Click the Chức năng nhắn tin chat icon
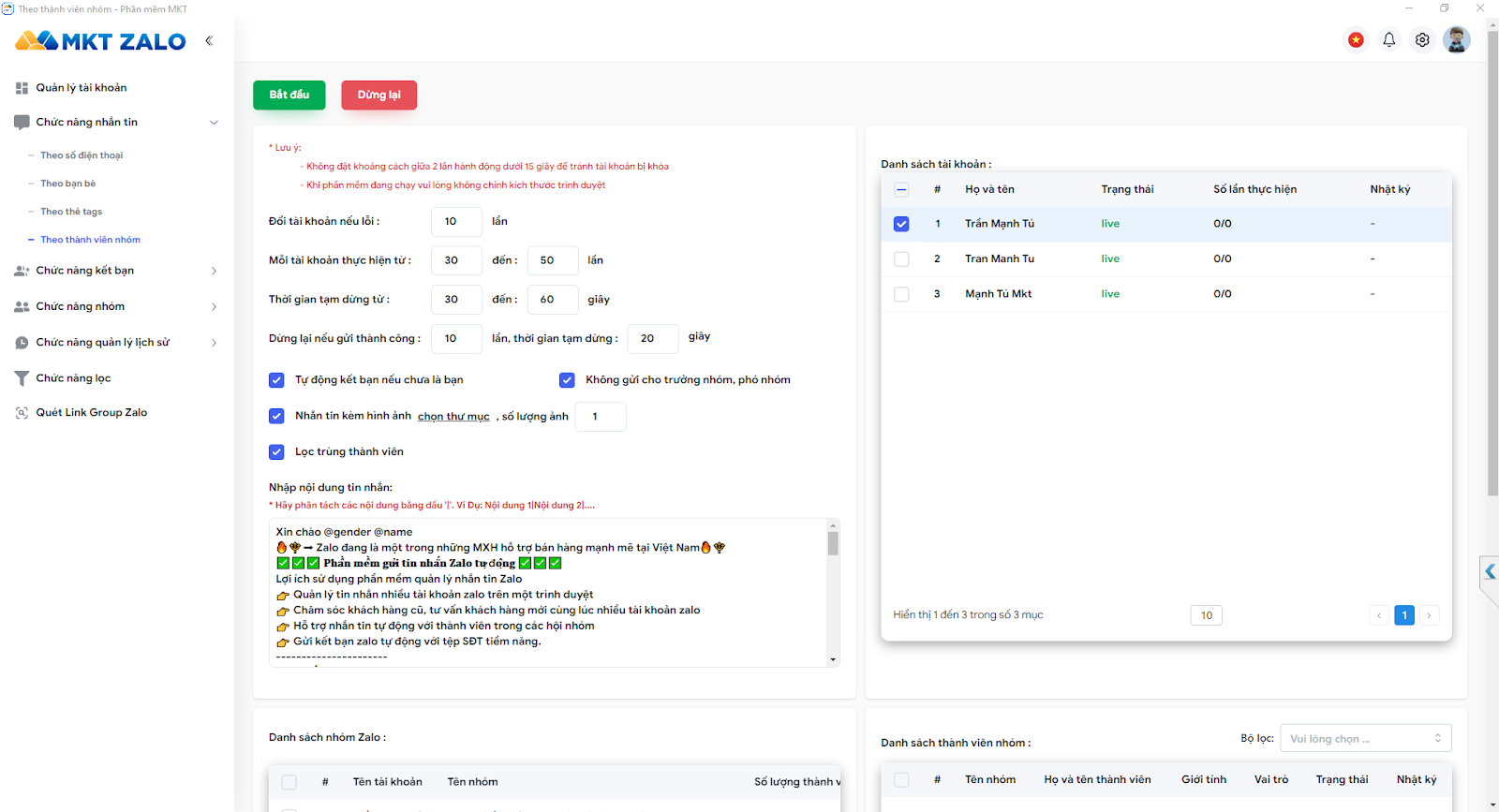 [x=22, y=123]
